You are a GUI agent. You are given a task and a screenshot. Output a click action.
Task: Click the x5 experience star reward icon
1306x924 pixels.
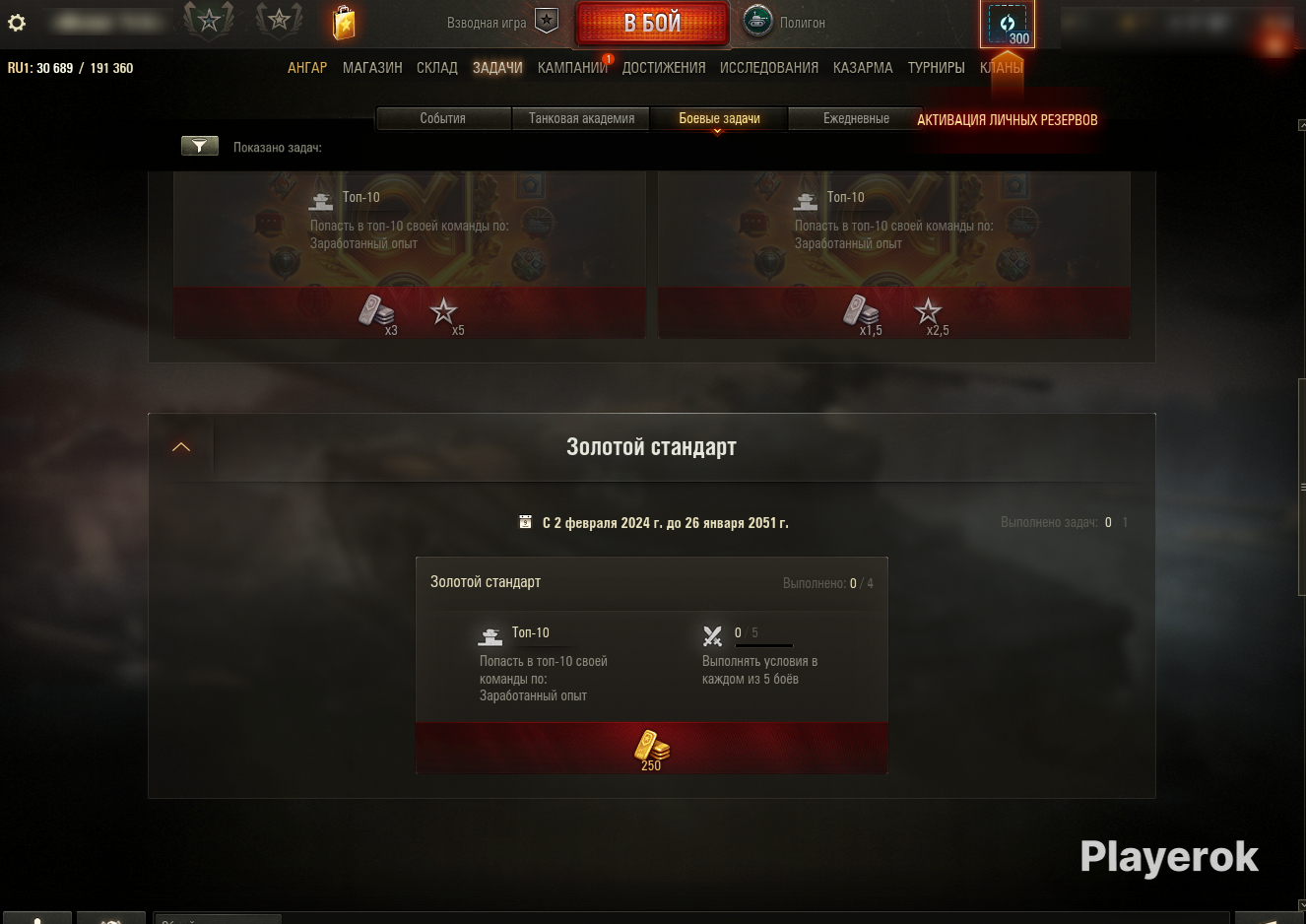click(x=445, y=314)
